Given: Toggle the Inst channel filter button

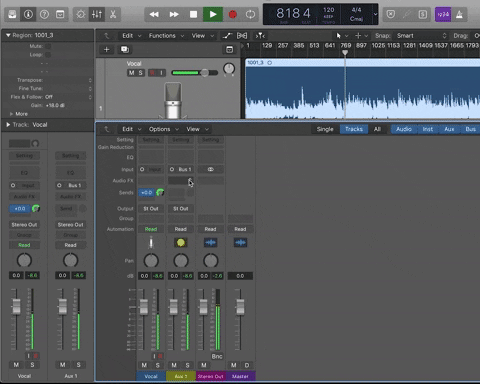Looking at the screenshot, I should tap(428, 129).
